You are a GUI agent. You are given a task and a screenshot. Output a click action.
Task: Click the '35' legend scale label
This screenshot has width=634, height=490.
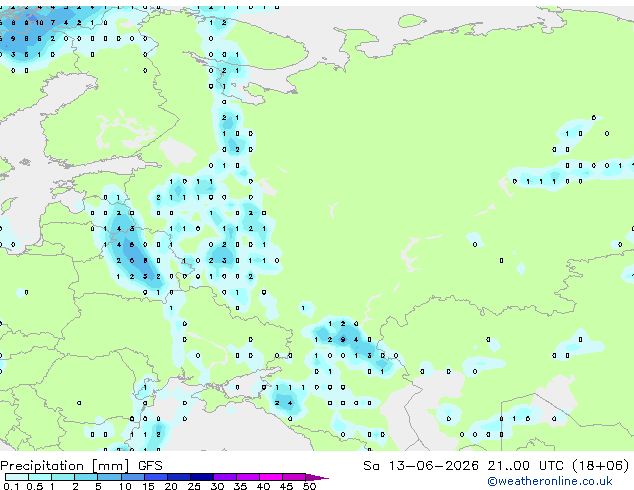tap(240, 486)
